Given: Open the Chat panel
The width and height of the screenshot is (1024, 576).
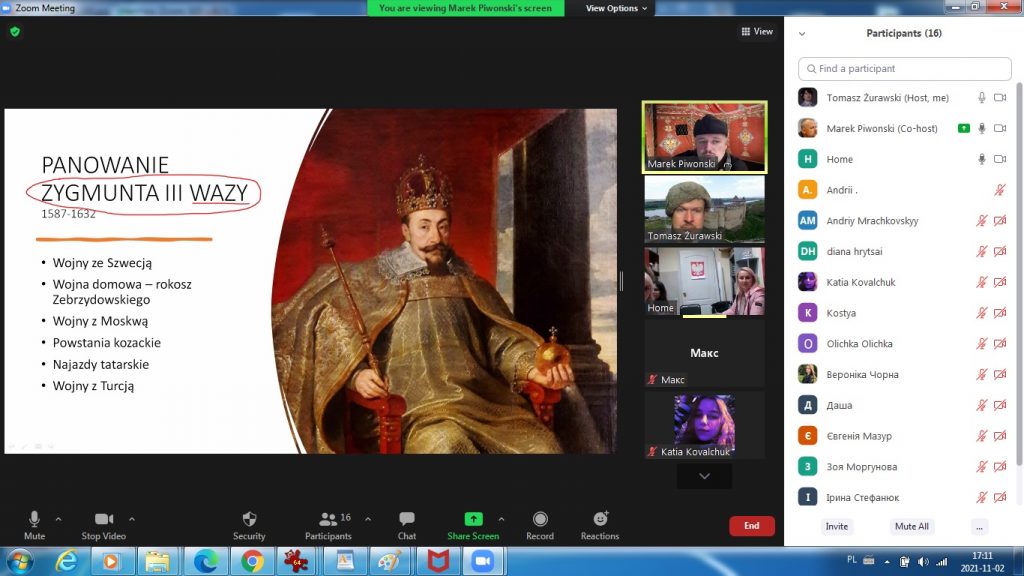Looking at the screenshot, I should pyautogui.click(x=406, y=520).
